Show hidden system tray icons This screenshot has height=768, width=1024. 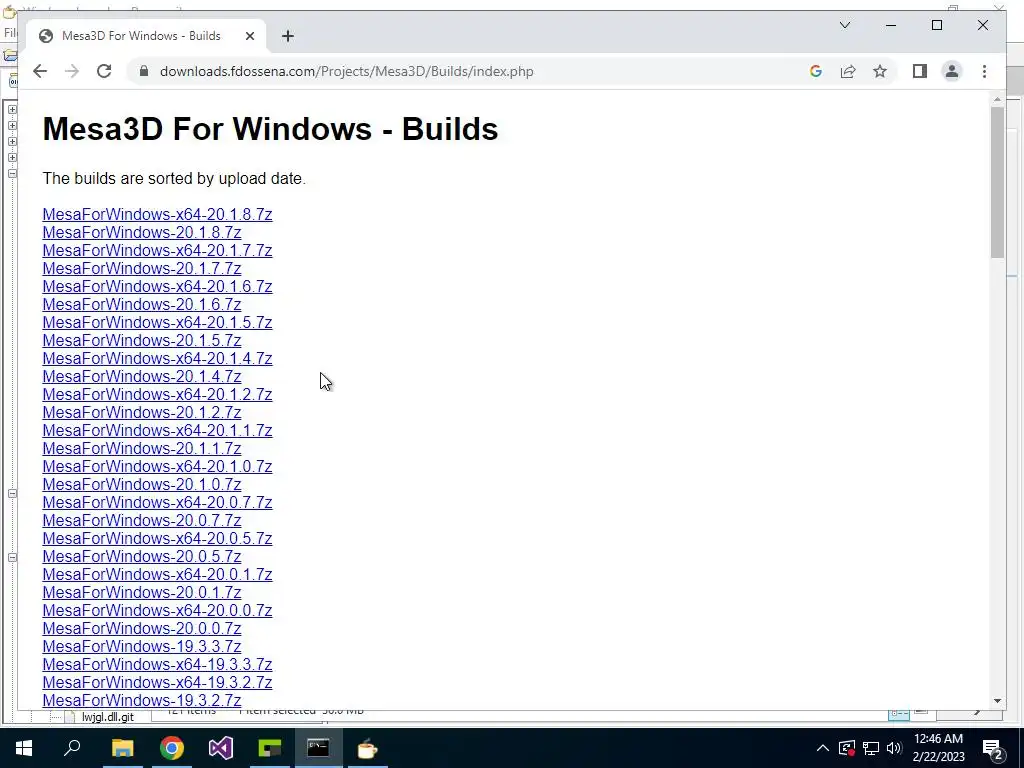(823, 748)
